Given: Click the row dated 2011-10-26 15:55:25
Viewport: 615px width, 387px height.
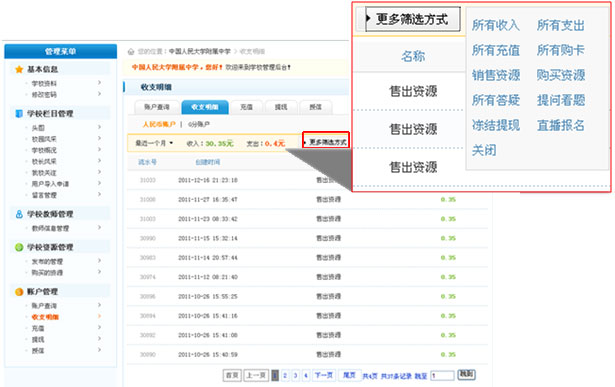Looking at the screenshot, I should pyautogui.click(x=308, y=296).
